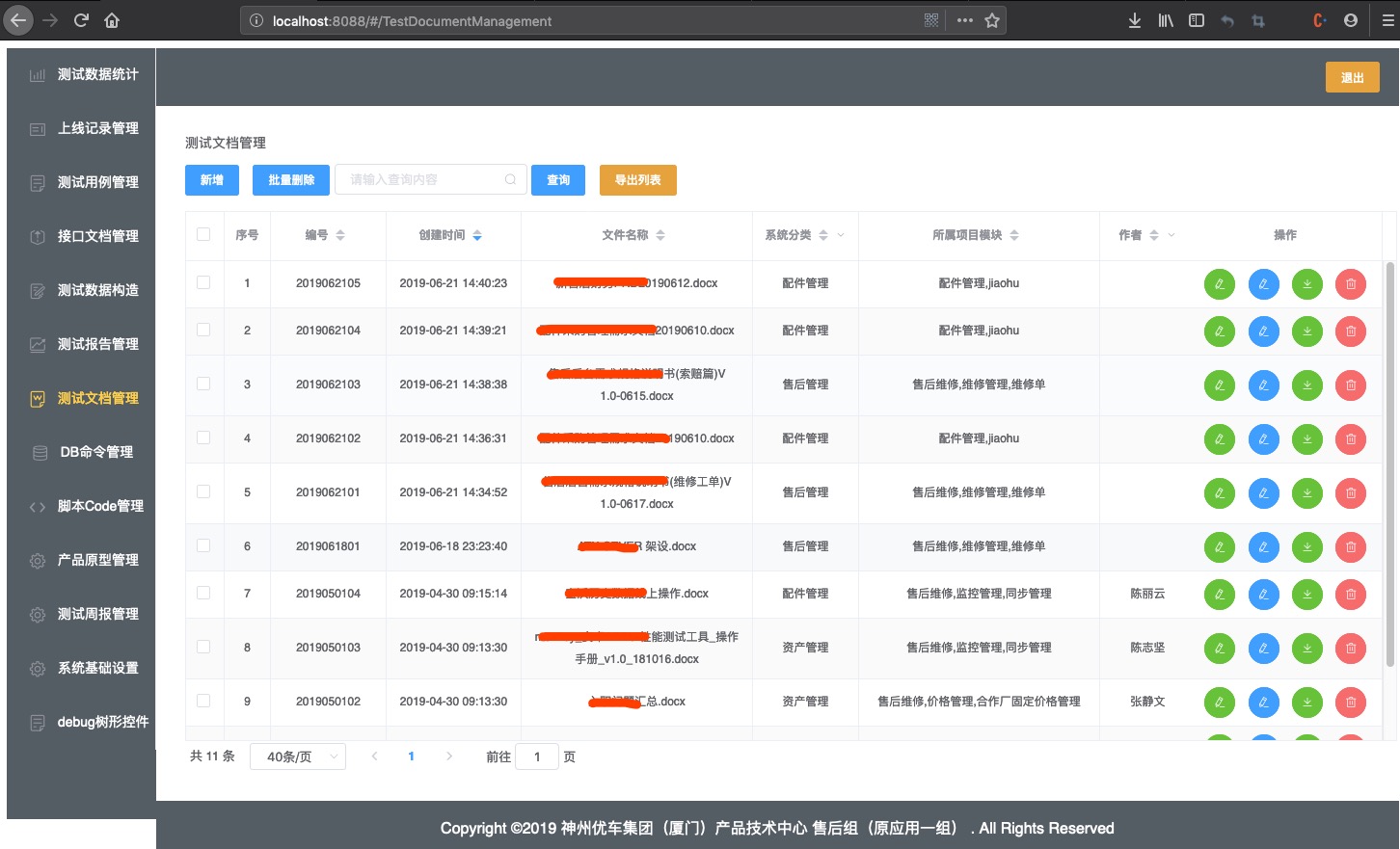
Task: Download the document in row 2019062102
Action: [x=1307, y=439]
